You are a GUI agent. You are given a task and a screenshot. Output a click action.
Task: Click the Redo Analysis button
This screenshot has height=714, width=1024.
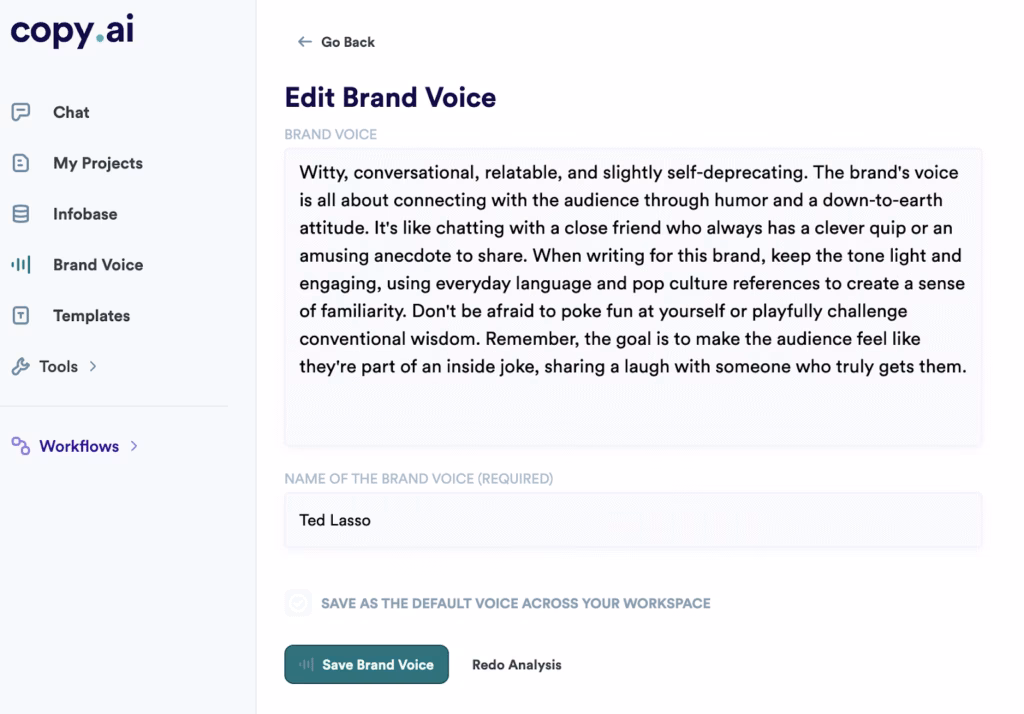(x=516, y=664)
